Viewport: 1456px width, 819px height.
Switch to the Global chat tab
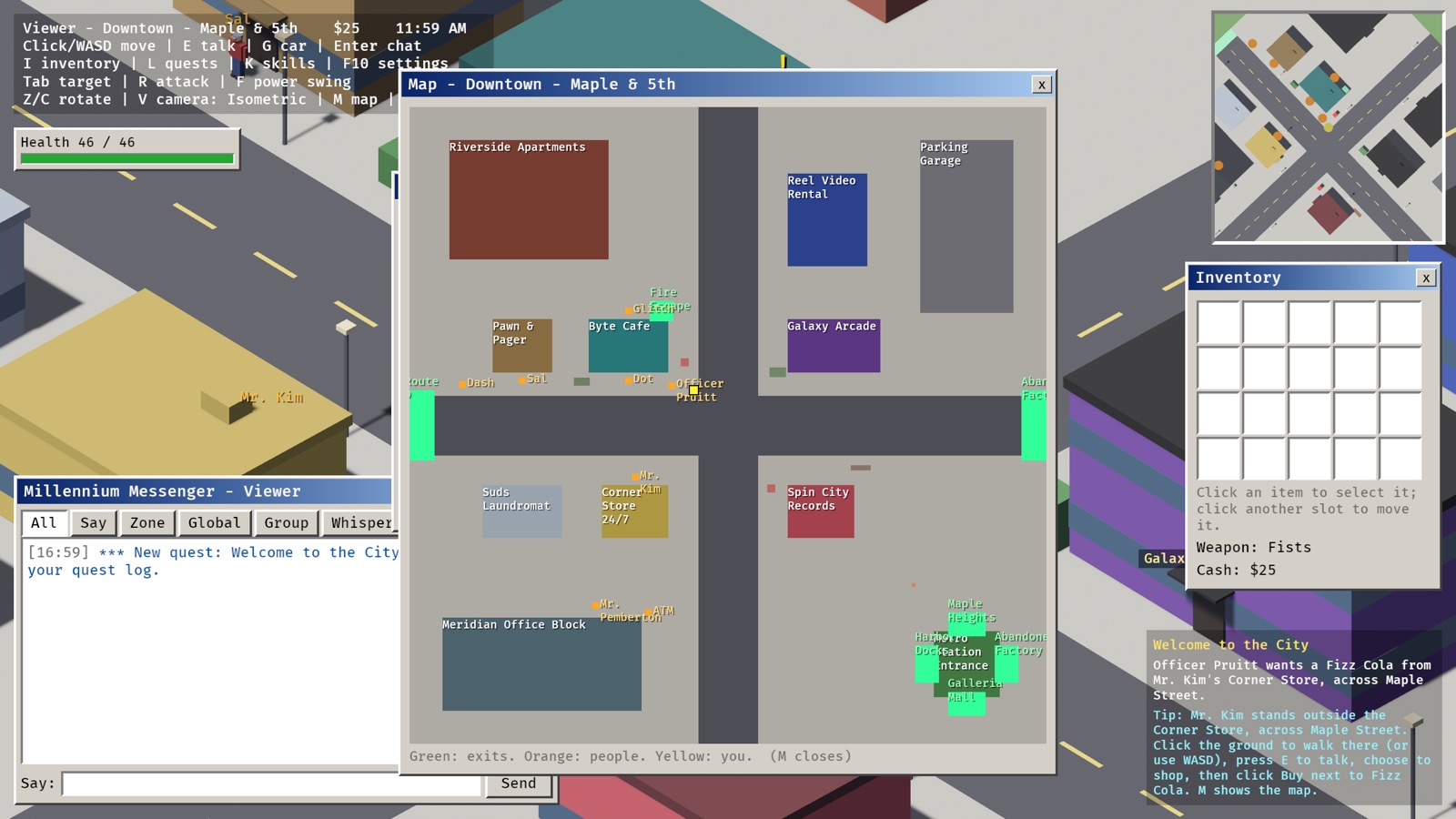point(215,523)
